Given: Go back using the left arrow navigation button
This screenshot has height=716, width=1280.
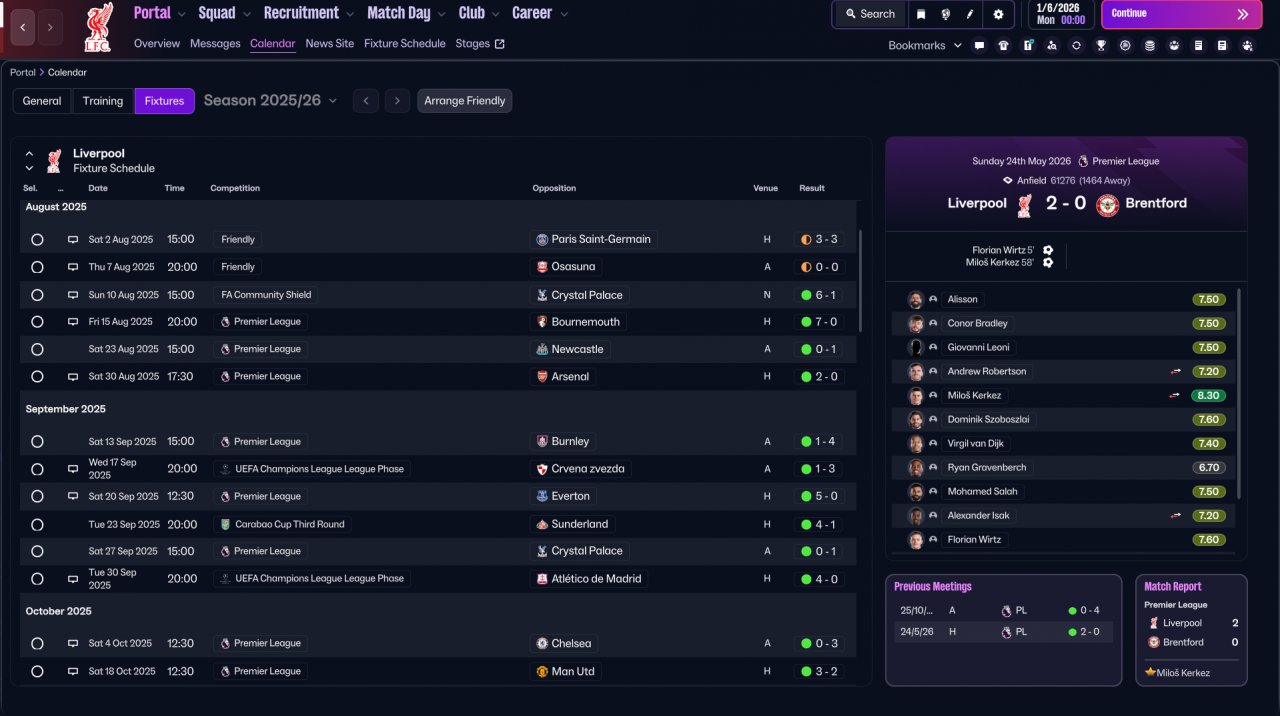Looking at the screenshot, I should pyautogui.click(x=23, y=27).
